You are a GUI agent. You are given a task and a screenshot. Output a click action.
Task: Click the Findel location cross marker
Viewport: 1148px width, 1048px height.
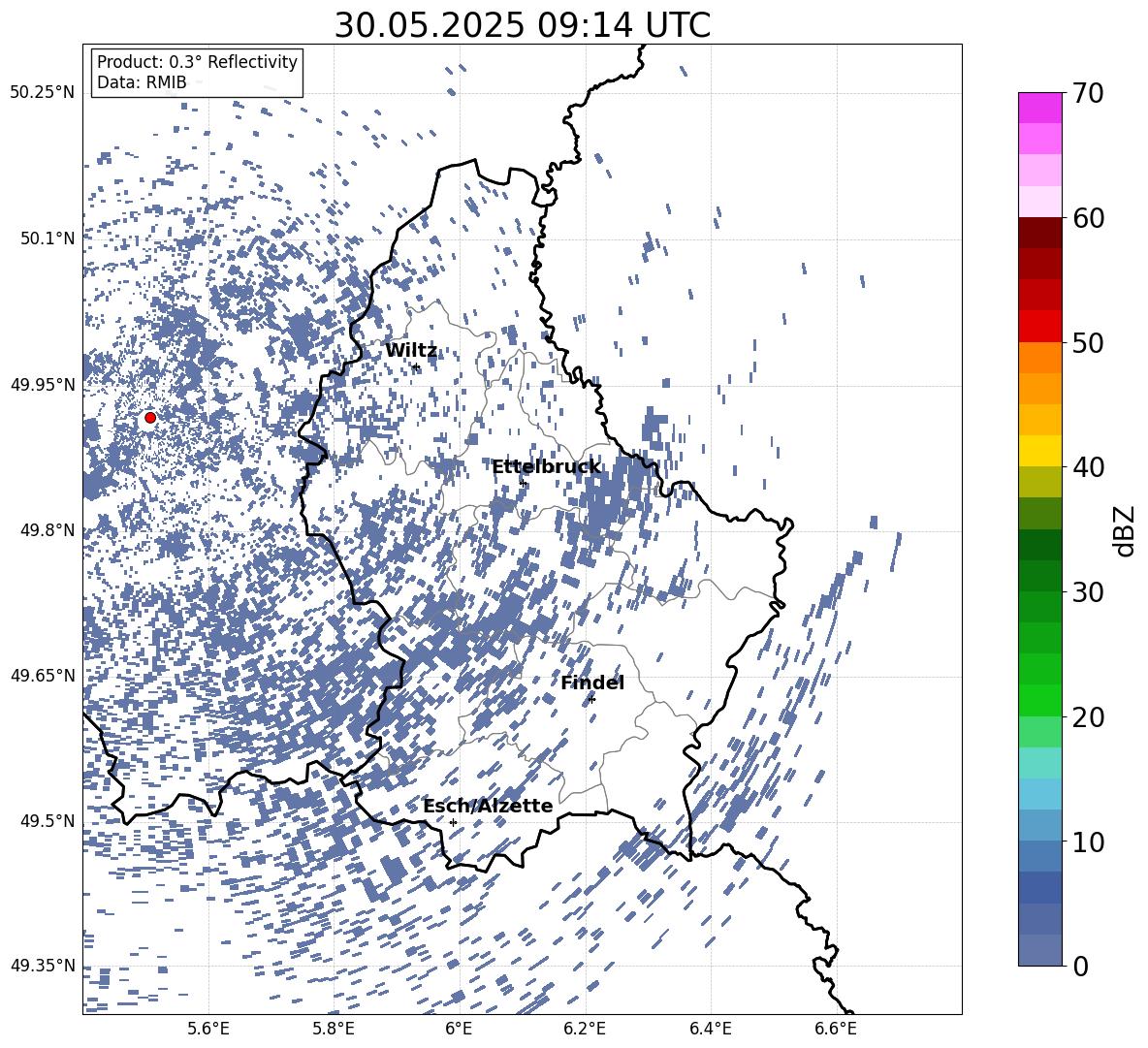[x=591, y=700]
